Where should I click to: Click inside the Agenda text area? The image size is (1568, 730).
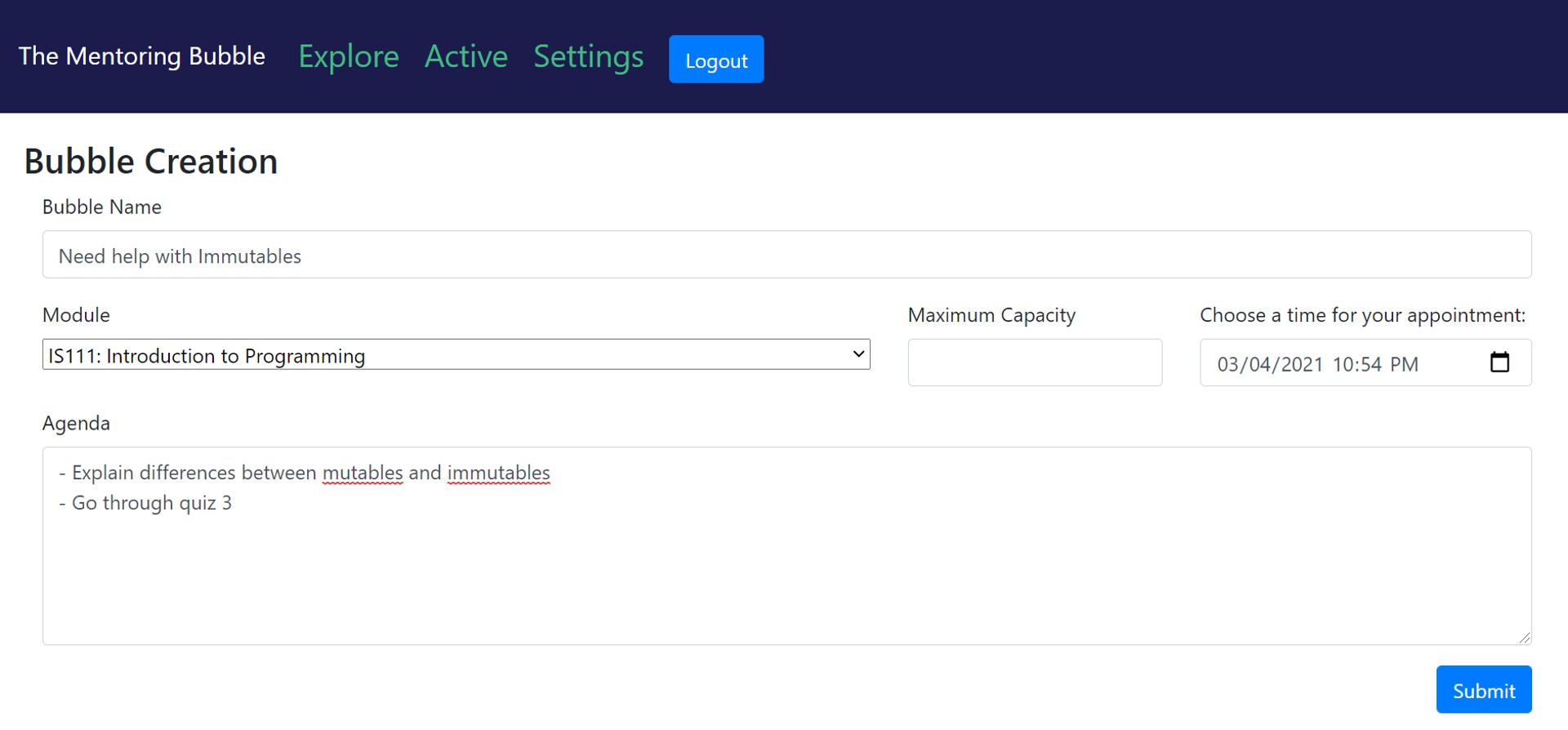[x=786, y=546]
